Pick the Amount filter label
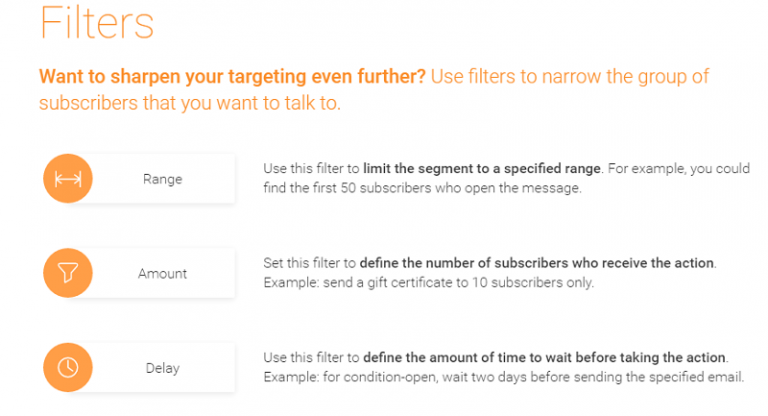The image size is (768, 416). (x=163, y=273)
